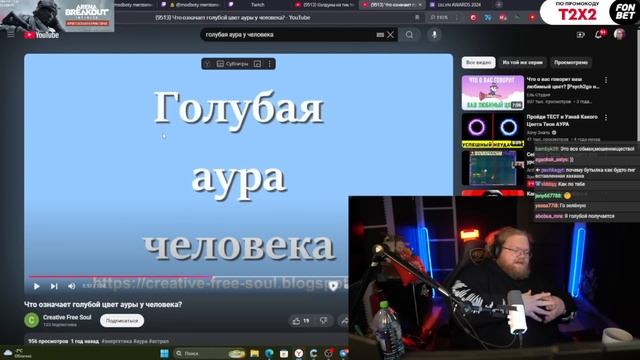
Task: Open the favorite color video thumbnail
Action: pos(493,93)
